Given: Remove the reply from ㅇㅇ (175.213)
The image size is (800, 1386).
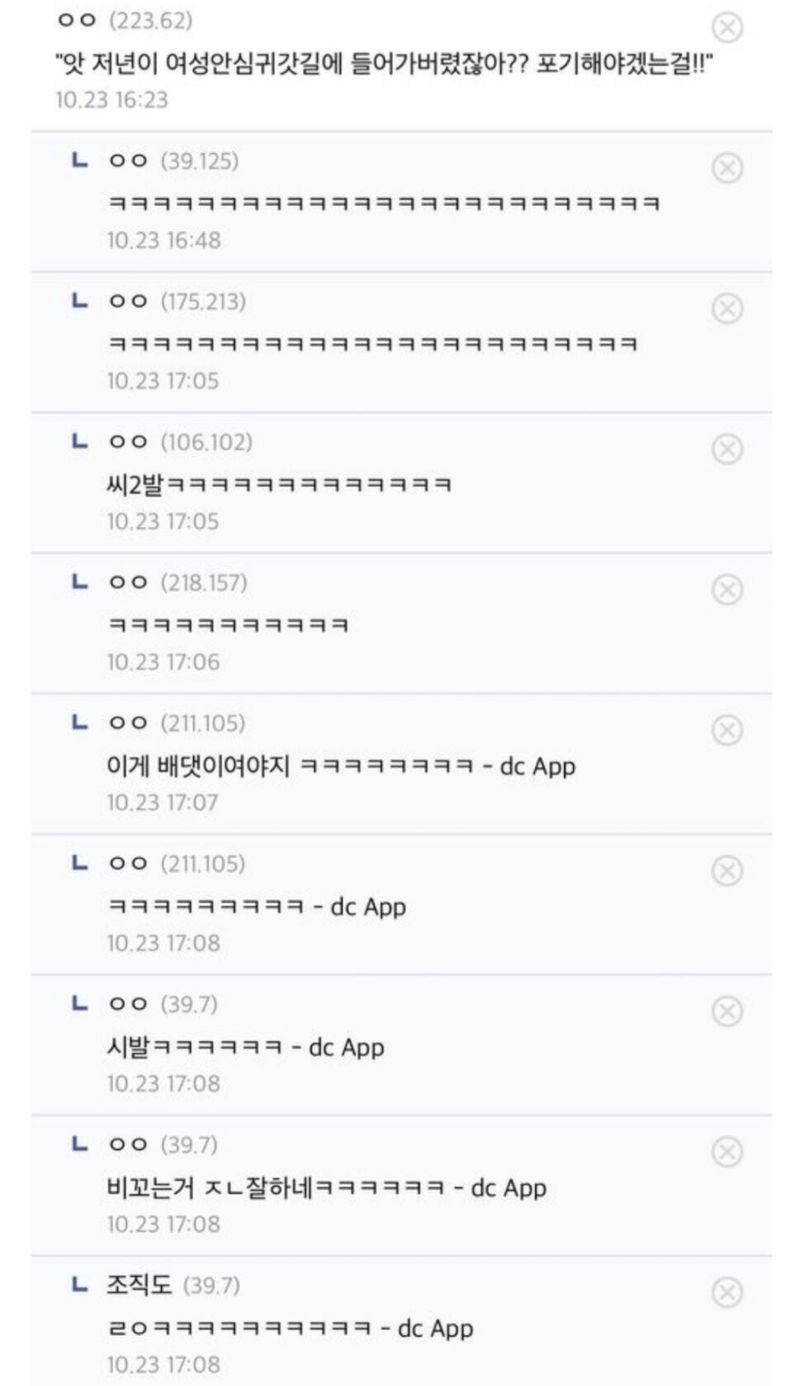Looking at the screenshot, I should click(x=727, y=309).
